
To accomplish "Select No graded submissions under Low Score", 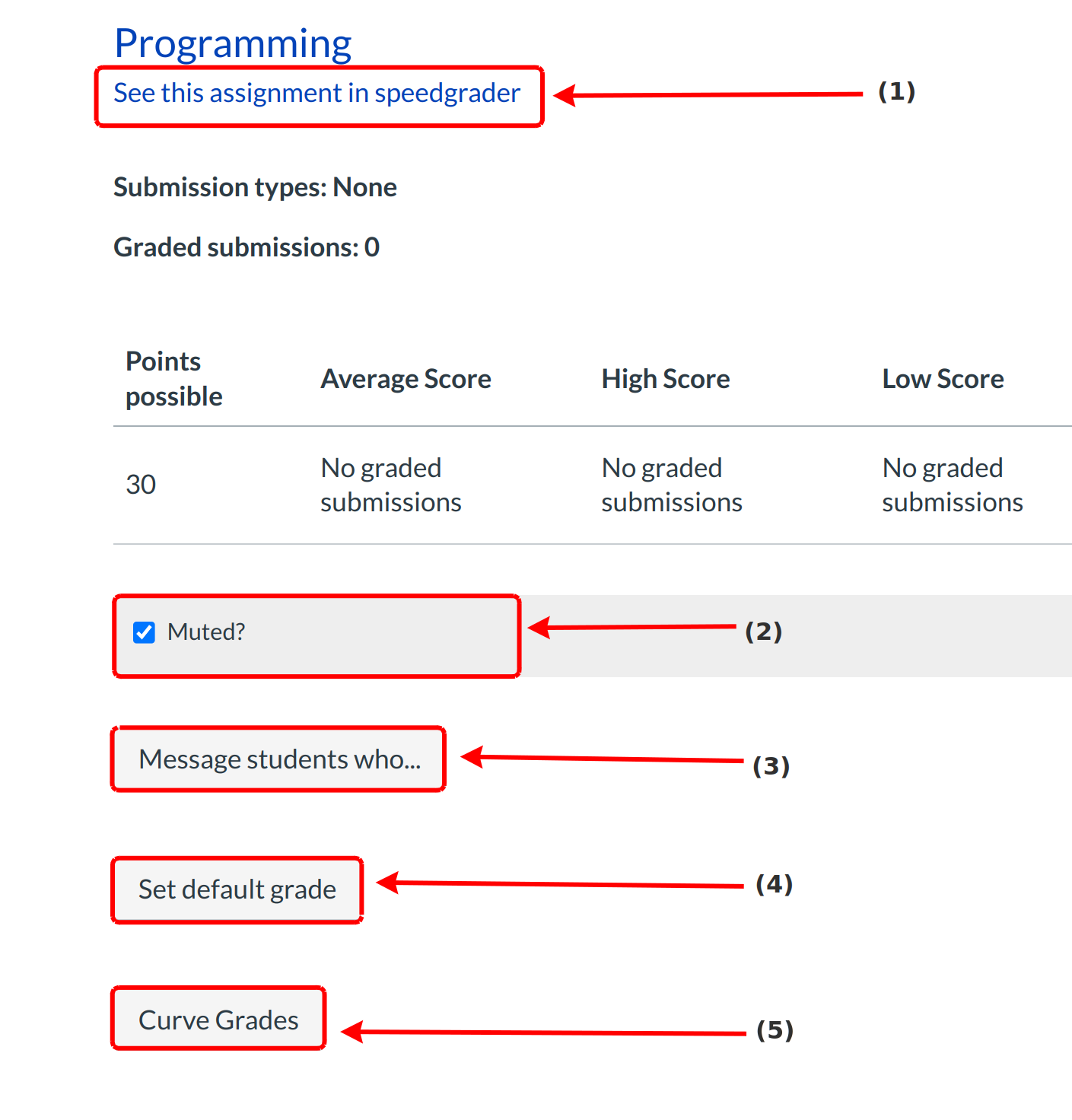I will (952, 485).
